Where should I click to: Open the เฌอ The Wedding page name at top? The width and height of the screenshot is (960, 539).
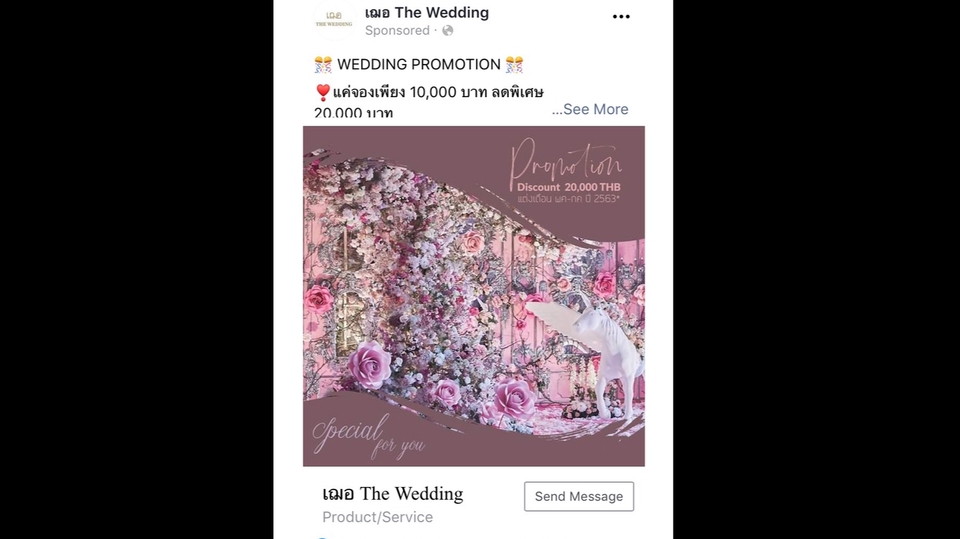pos(427,12)
